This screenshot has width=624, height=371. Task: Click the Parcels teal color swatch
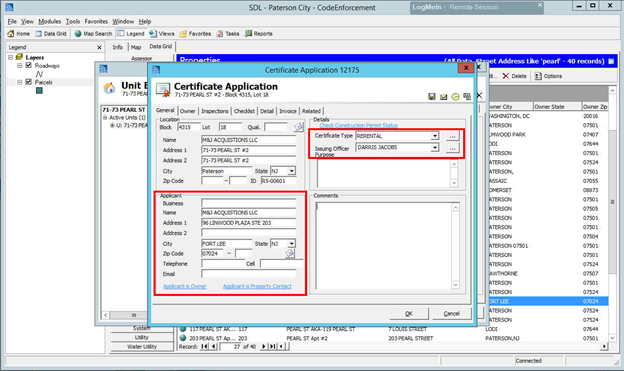click(39, 90)
